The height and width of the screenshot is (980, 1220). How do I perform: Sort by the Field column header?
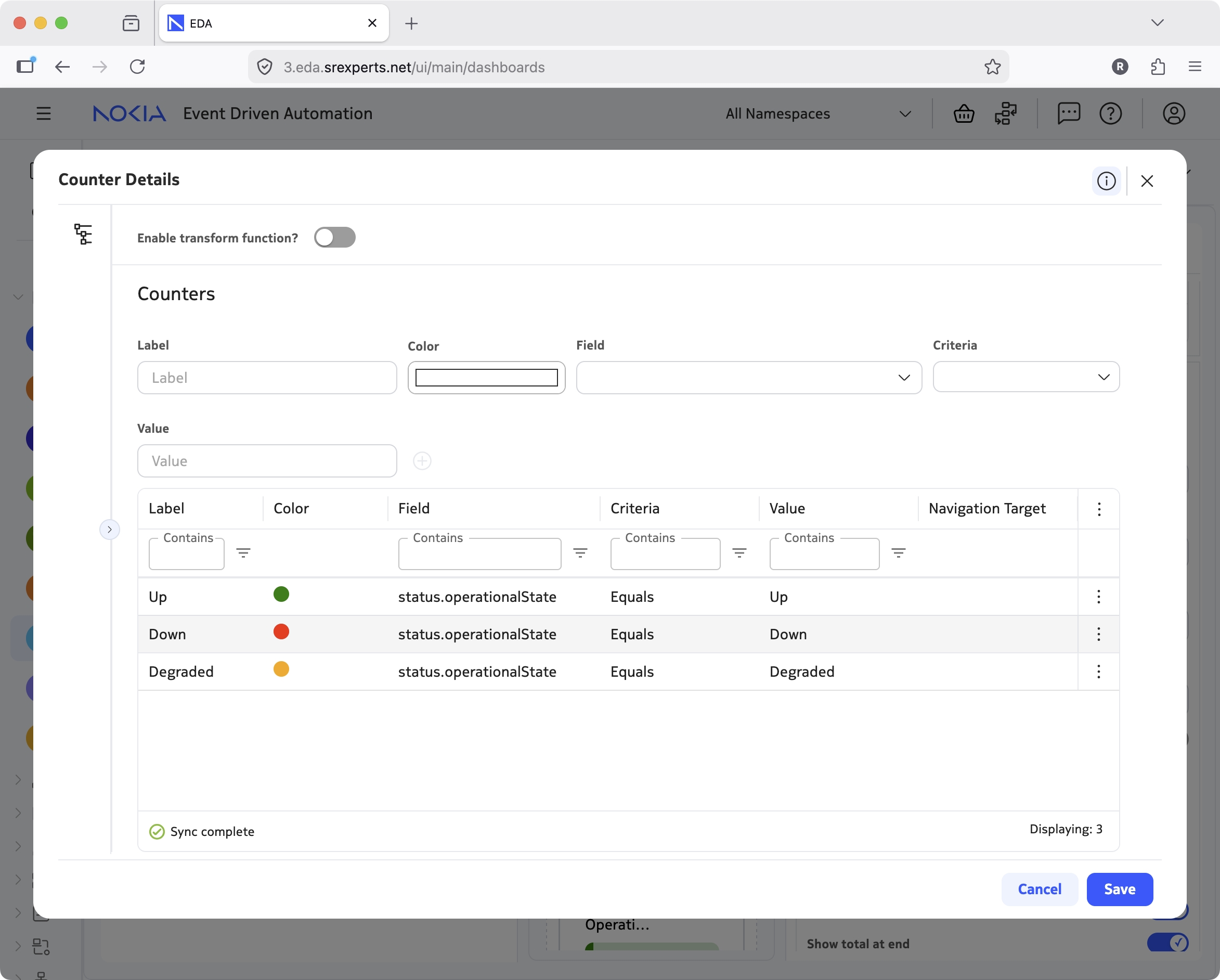tap(413, 508)
